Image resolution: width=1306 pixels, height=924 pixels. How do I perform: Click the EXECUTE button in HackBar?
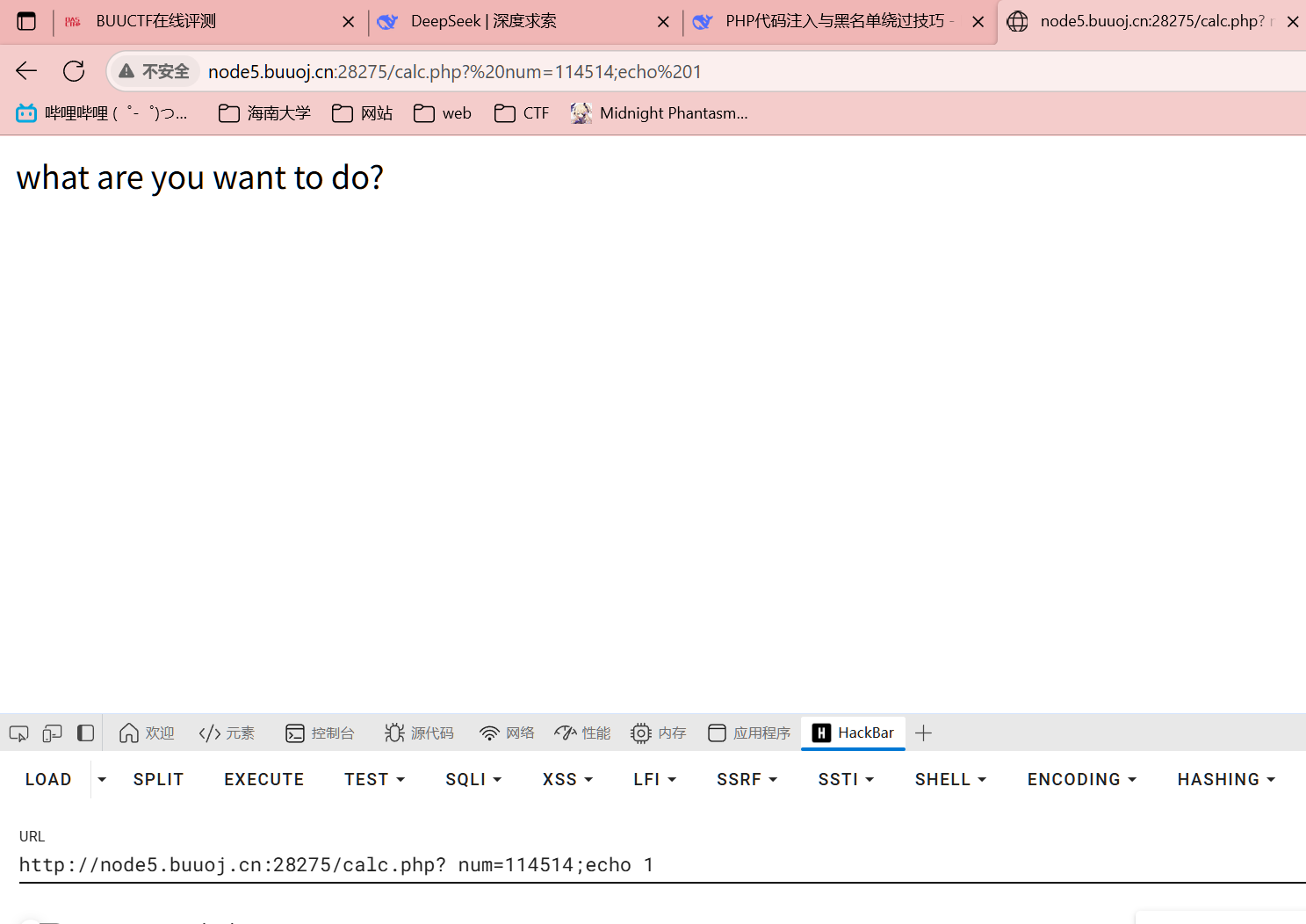[x=264, y=780]
